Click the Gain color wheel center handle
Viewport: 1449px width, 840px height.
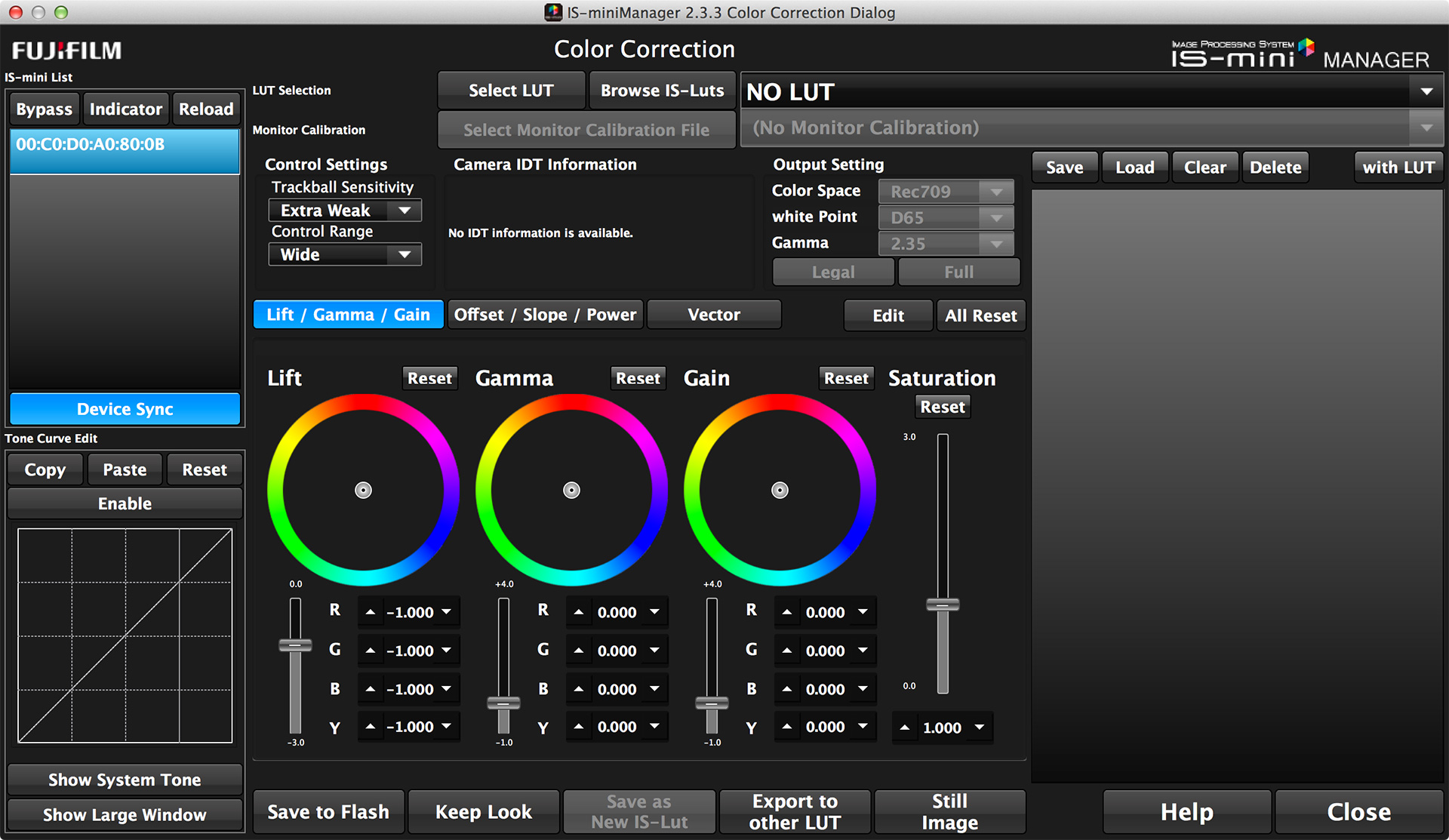pos(780,491)
